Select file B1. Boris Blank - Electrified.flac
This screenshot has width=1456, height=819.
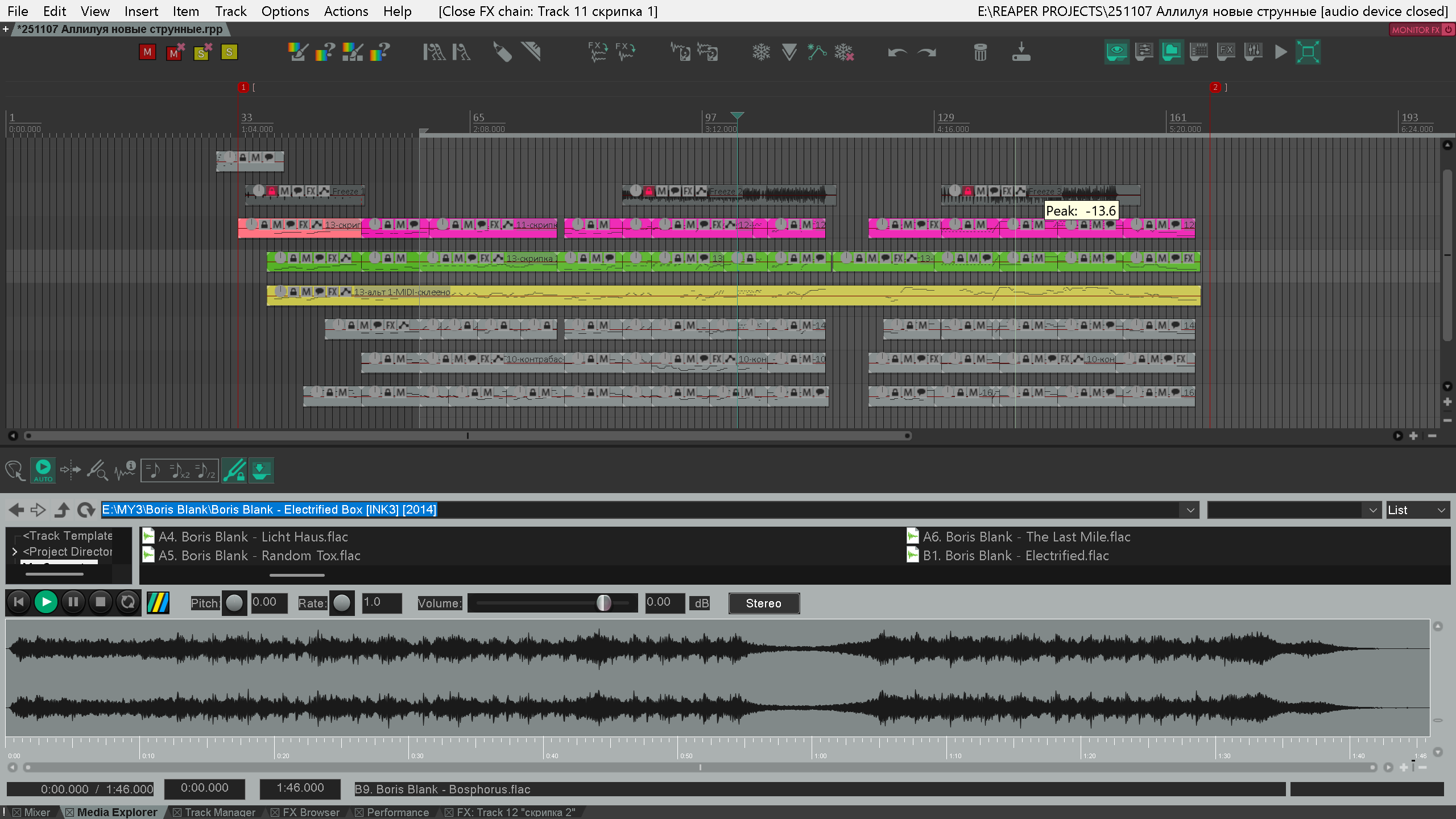point(1015,556)
